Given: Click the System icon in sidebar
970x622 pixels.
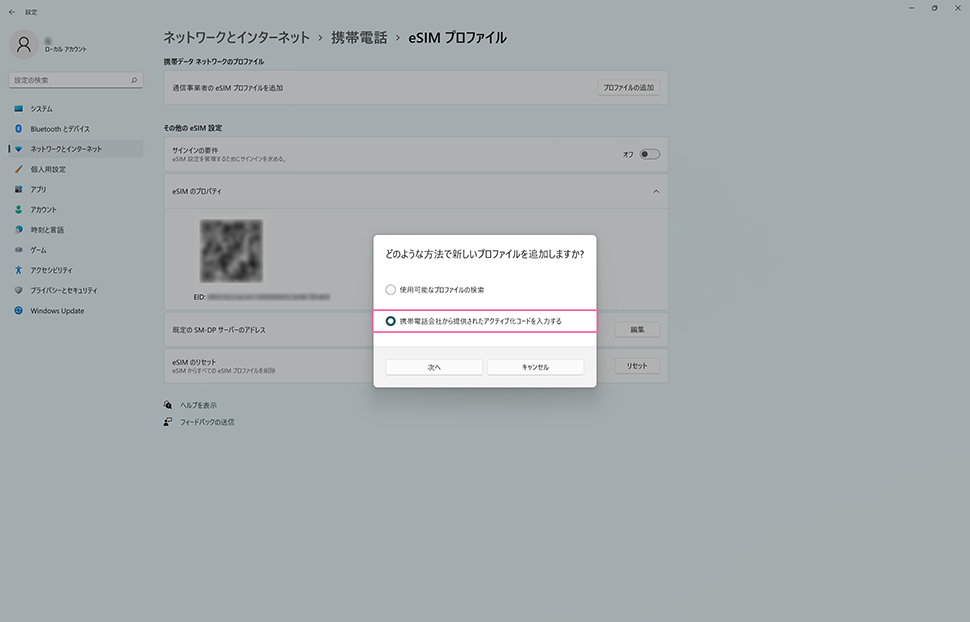Looking at the screenshot, I should (18, 109).
